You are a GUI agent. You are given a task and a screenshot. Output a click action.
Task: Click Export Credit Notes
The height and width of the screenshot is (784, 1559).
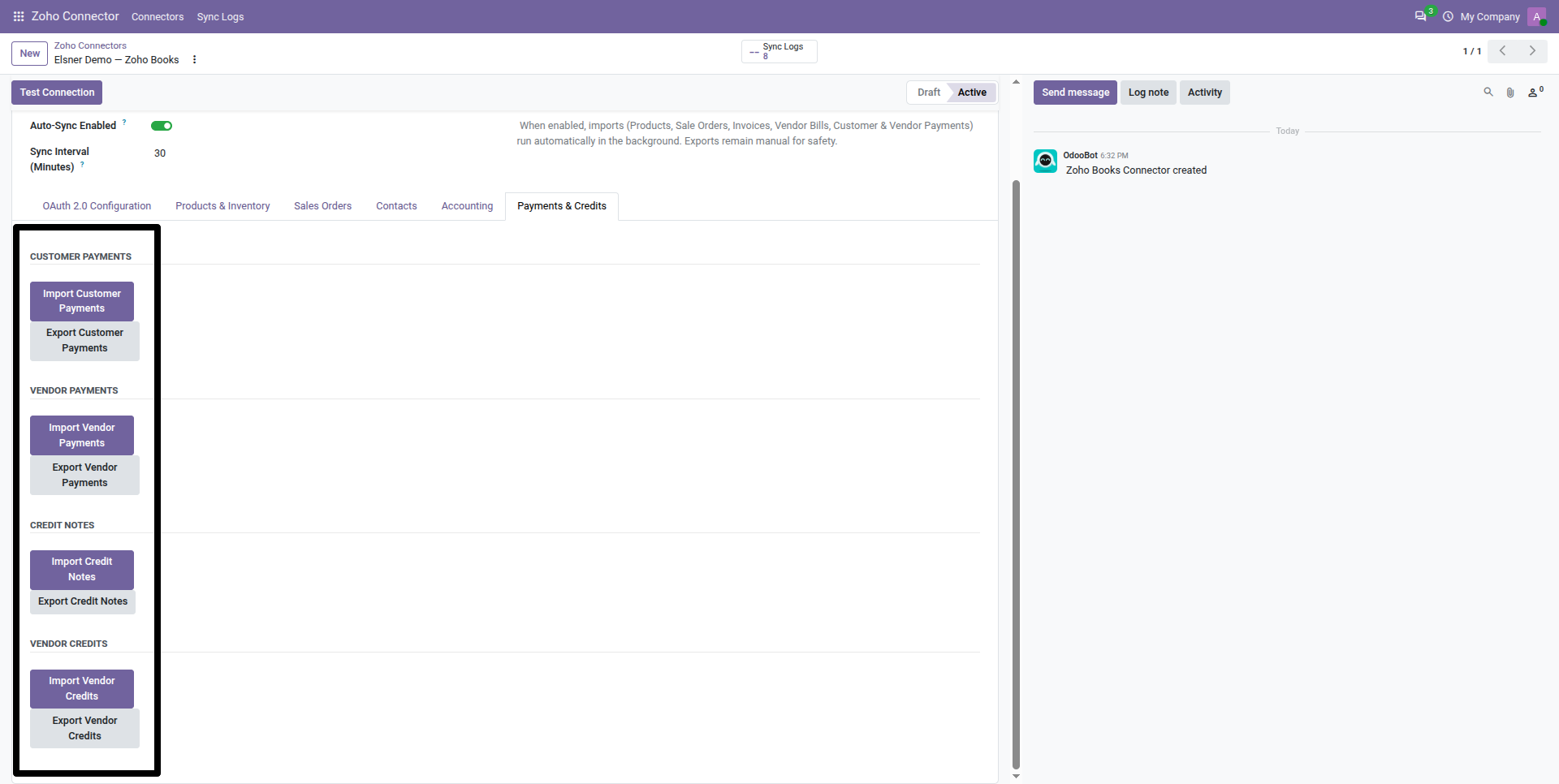[x=83, y=601]
